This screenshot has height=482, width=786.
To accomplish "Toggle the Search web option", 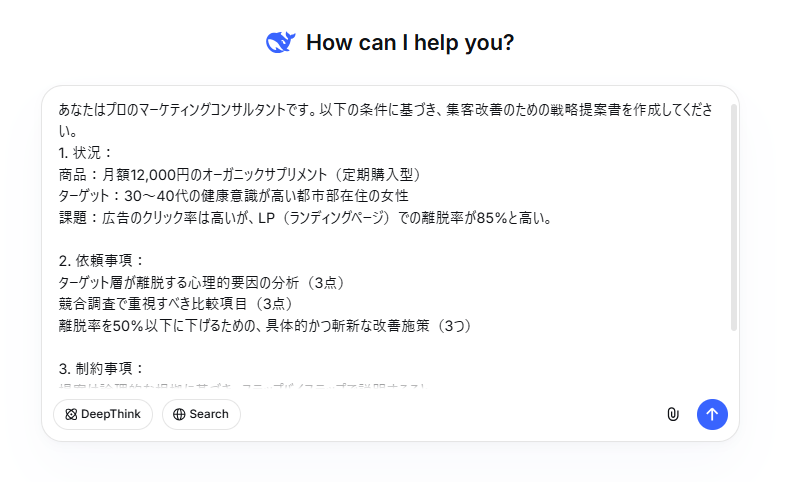I will pyautogui.click(x=201, y=414).
